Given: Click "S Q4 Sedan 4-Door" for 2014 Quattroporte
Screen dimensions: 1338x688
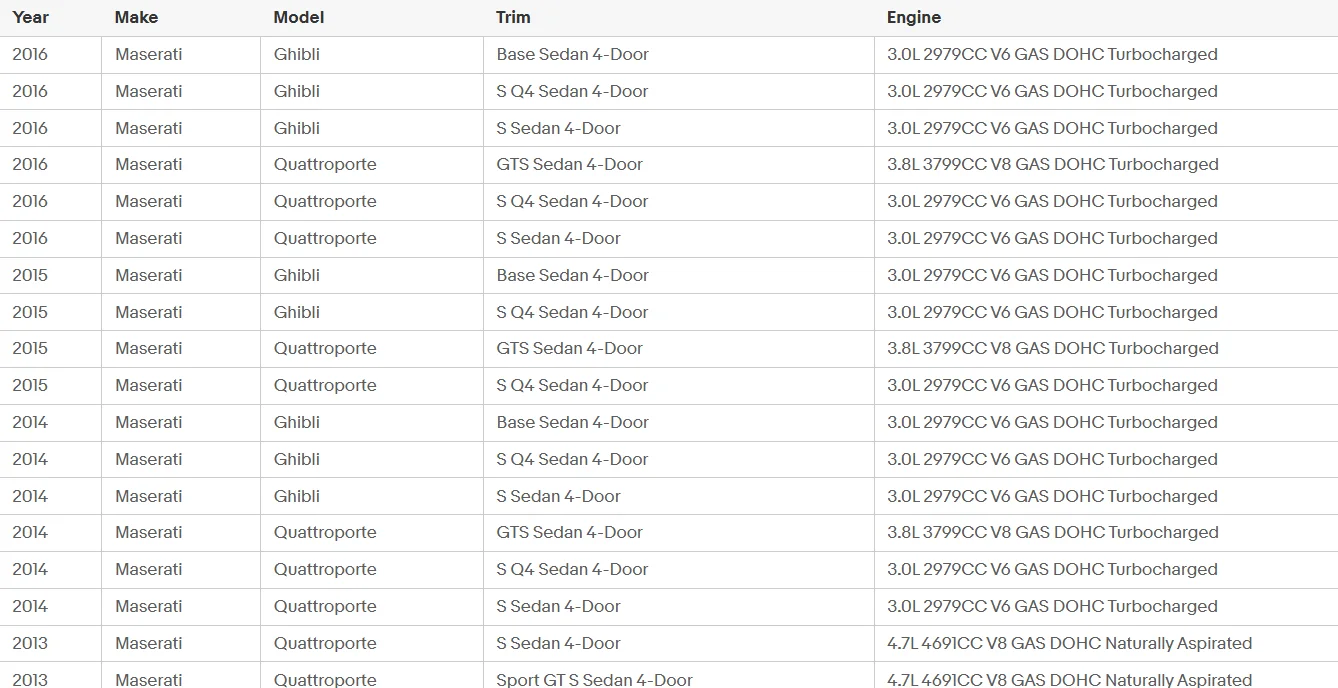Looking at the screenshot, I should click(x=573, y=569).
